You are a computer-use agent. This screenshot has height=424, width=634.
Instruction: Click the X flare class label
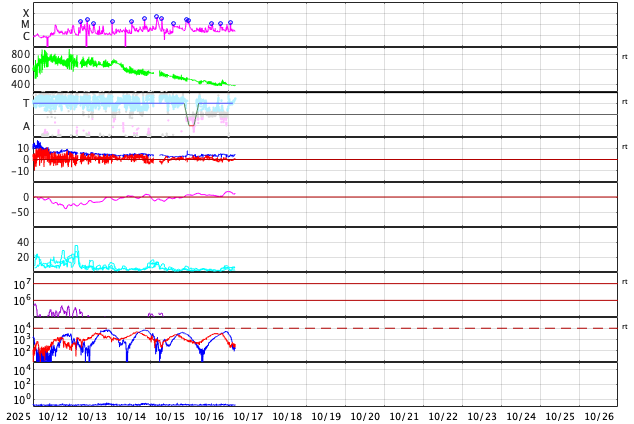click(x=26, y=13)
